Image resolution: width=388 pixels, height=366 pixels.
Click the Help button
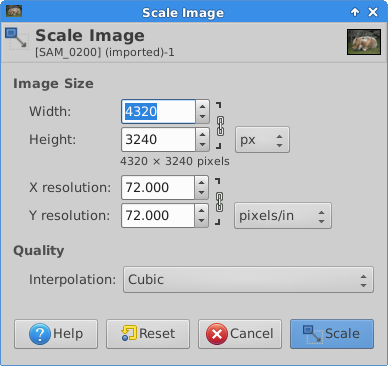pyautogui.click(x=56, y=334)
